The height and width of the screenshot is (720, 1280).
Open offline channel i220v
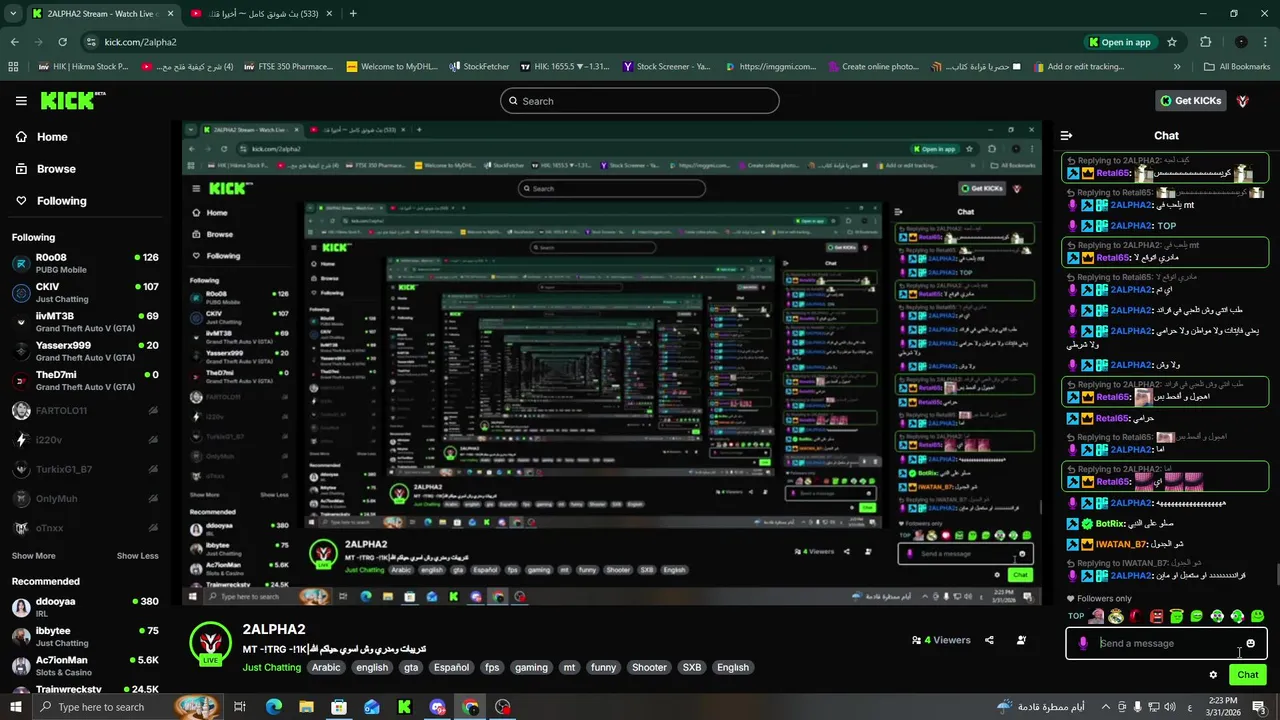coord(85,440)
